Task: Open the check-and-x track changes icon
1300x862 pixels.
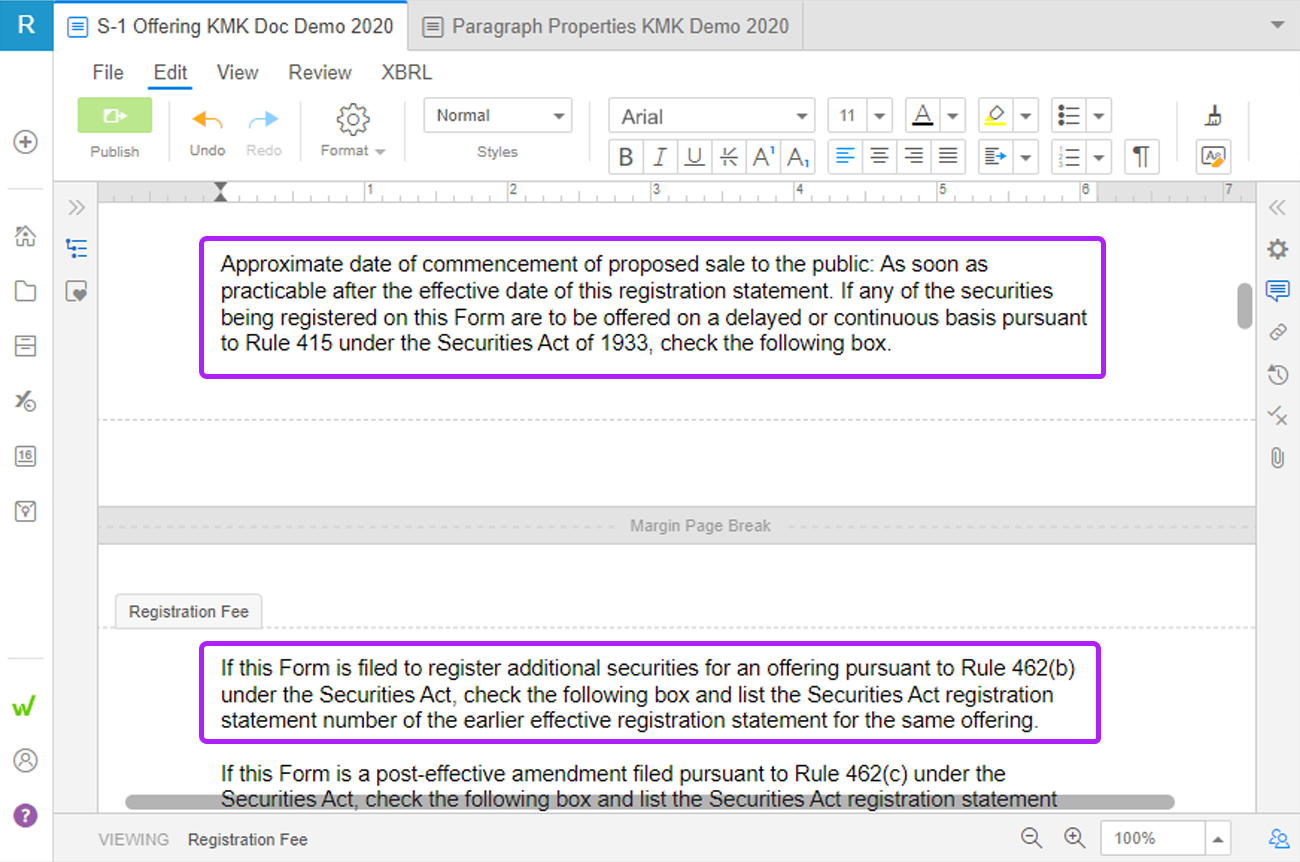Action: click(1277, 415)
